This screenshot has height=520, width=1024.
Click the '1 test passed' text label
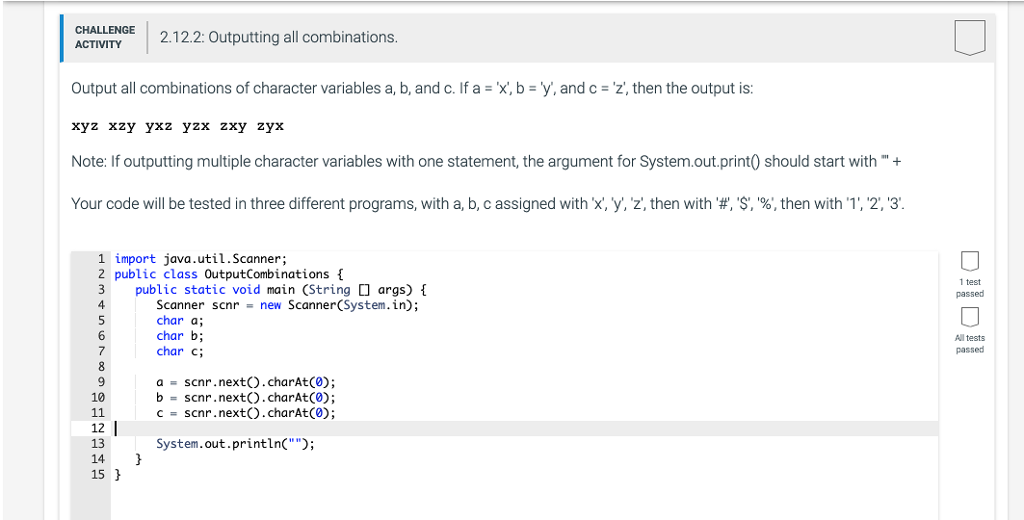(970, 288)
